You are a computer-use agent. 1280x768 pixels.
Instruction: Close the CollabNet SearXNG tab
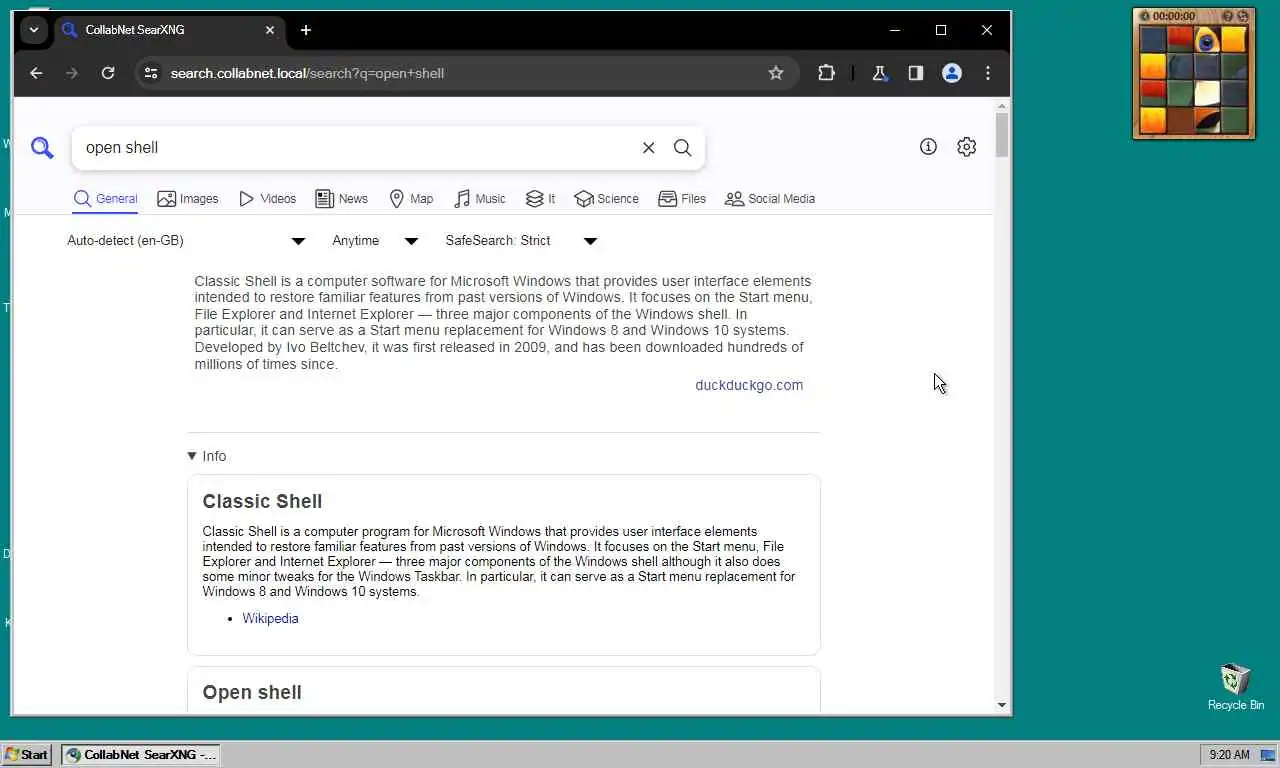coord(270,30)
